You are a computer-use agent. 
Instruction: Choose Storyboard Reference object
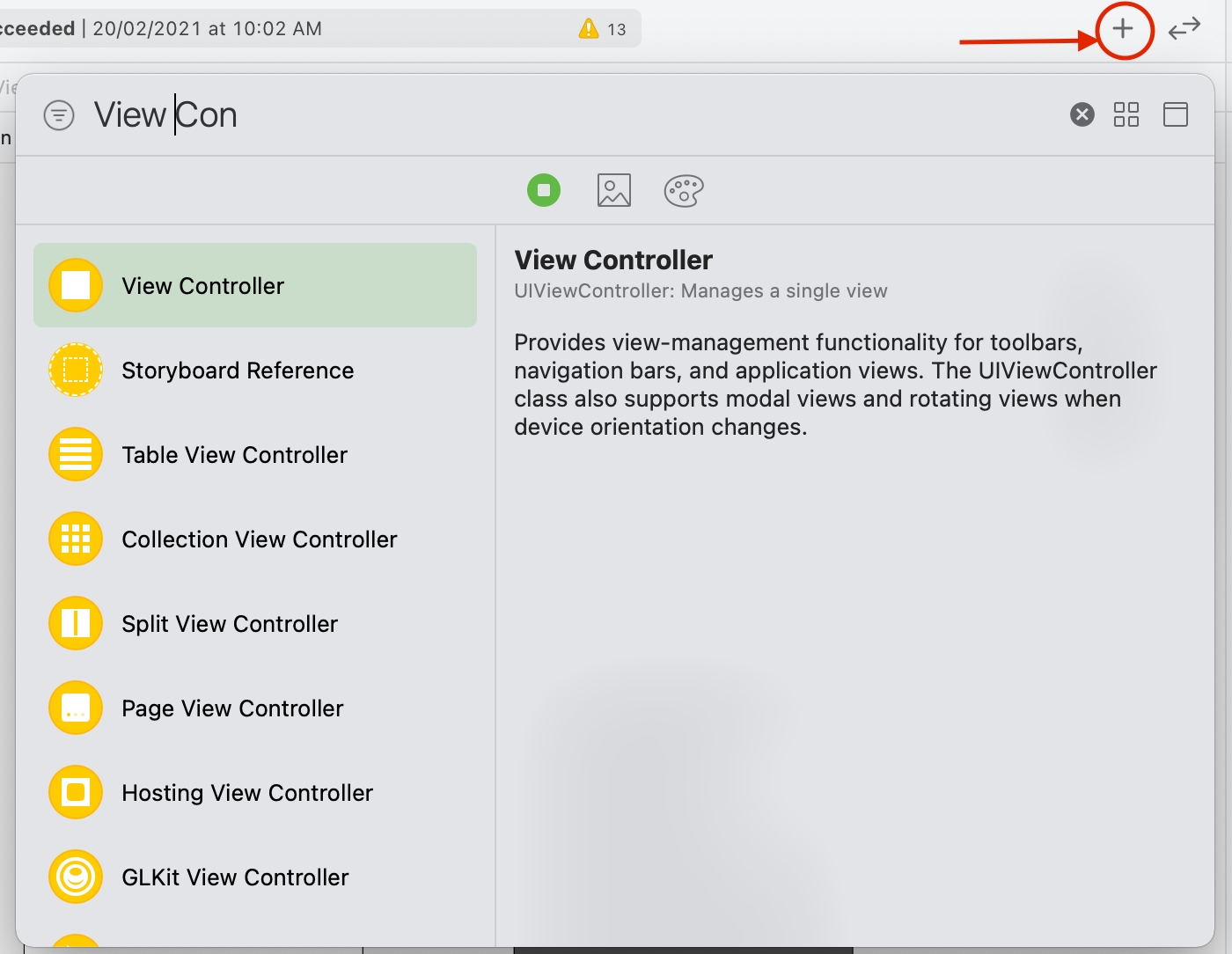[x=238, y=371]
